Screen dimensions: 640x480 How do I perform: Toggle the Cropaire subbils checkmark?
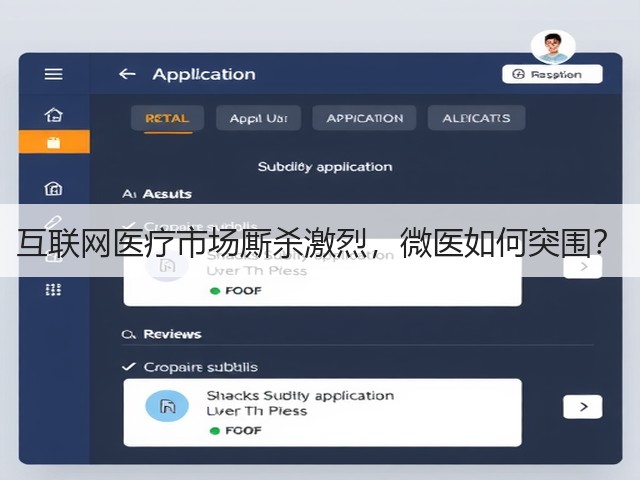click(129, 366)
